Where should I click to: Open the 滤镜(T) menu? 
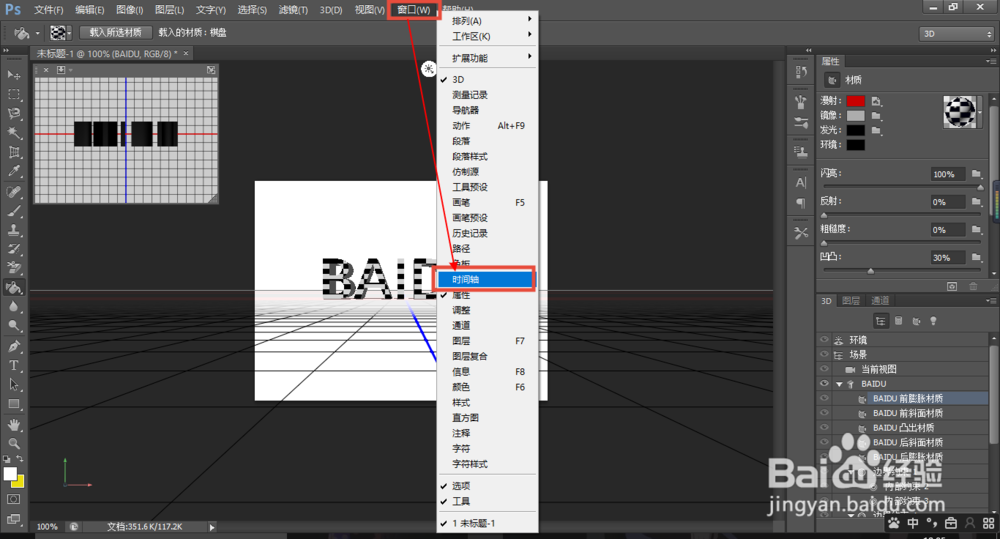(x=293, y=10)
